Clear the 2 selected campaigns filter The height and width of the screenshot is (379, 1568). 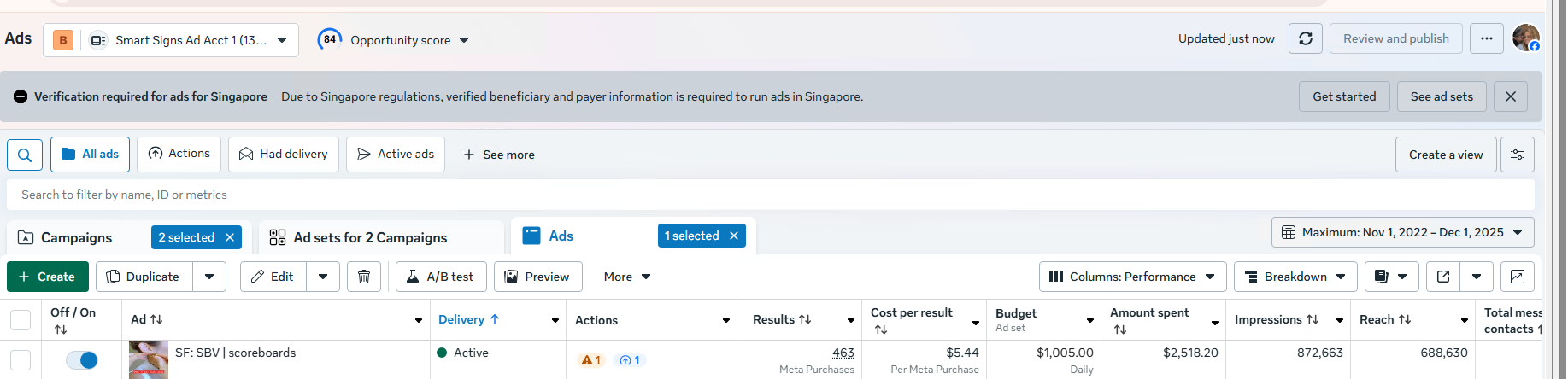point(230,237)
